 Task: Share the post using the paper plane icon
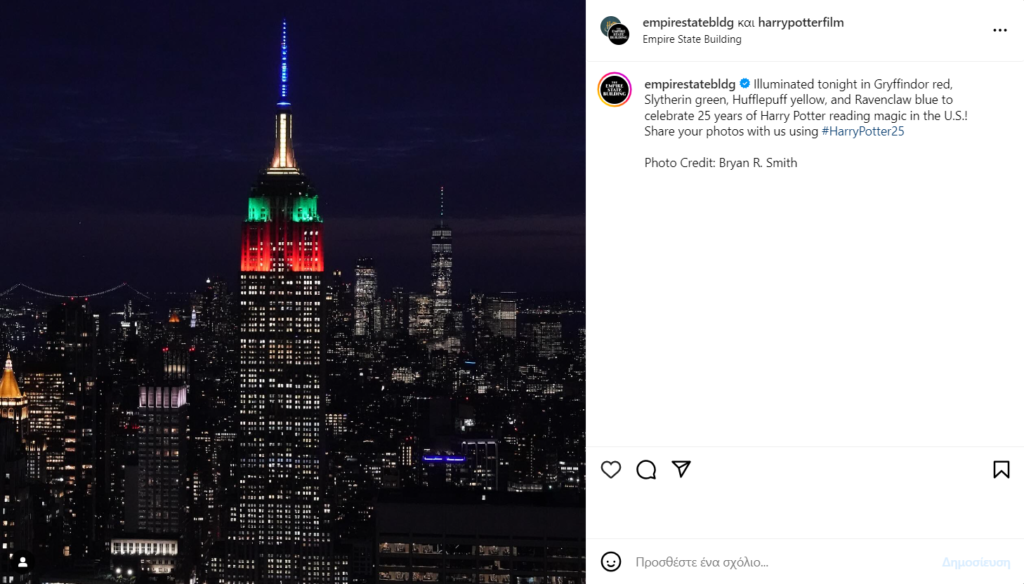point(681,468)
